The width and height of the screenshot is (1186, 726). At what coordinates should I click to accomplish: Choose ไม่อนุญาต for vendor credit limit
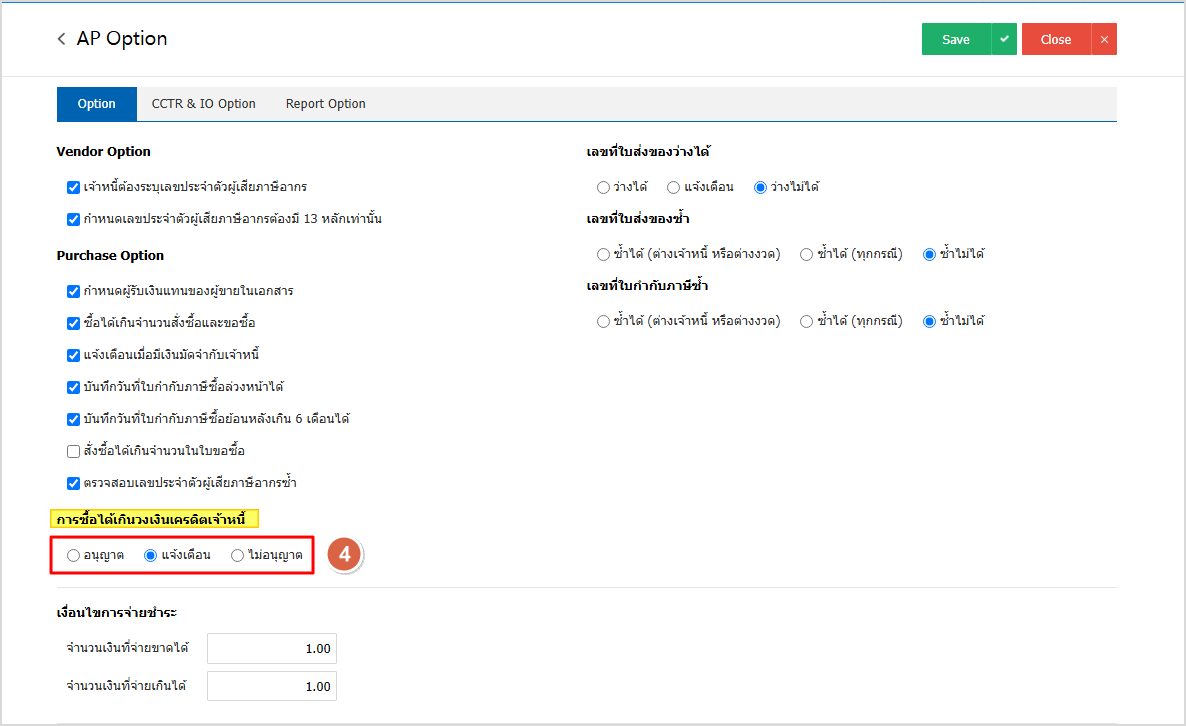click(x=237, y=555)
